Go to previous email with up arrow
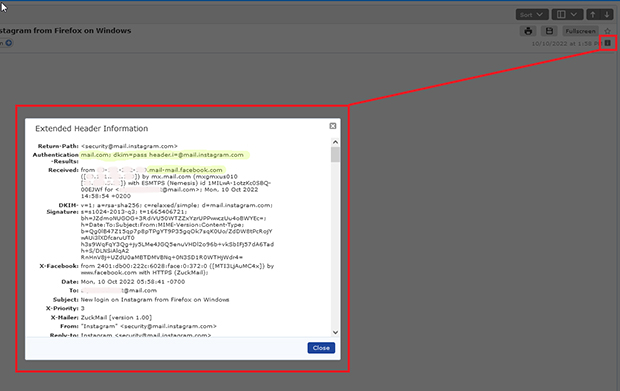The width and height of the screenshot is (620, 391). pyautogui.click(x=593, y=15)
